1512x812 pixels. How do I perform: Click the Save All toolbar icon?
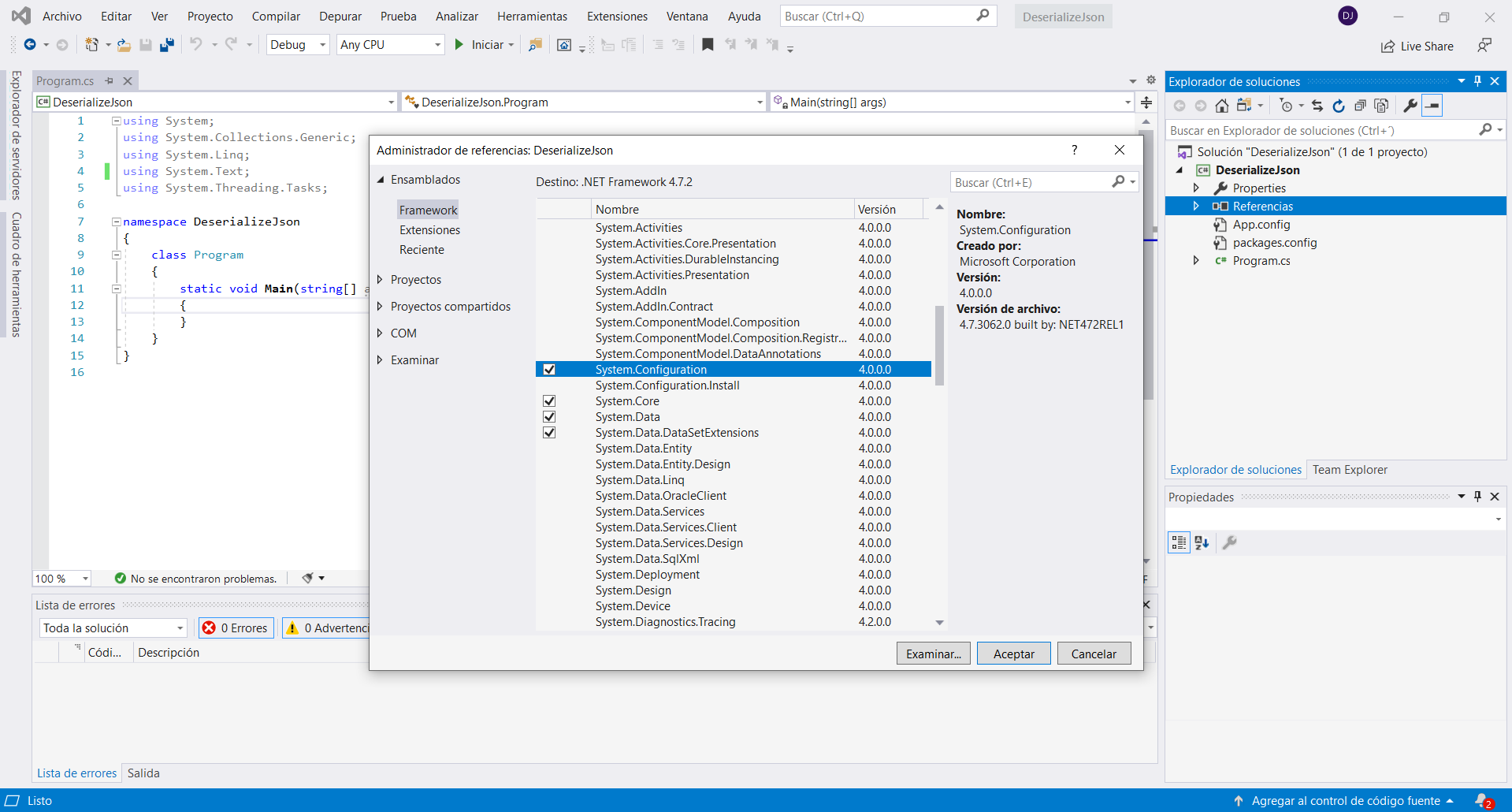click(x=166, y=45)
